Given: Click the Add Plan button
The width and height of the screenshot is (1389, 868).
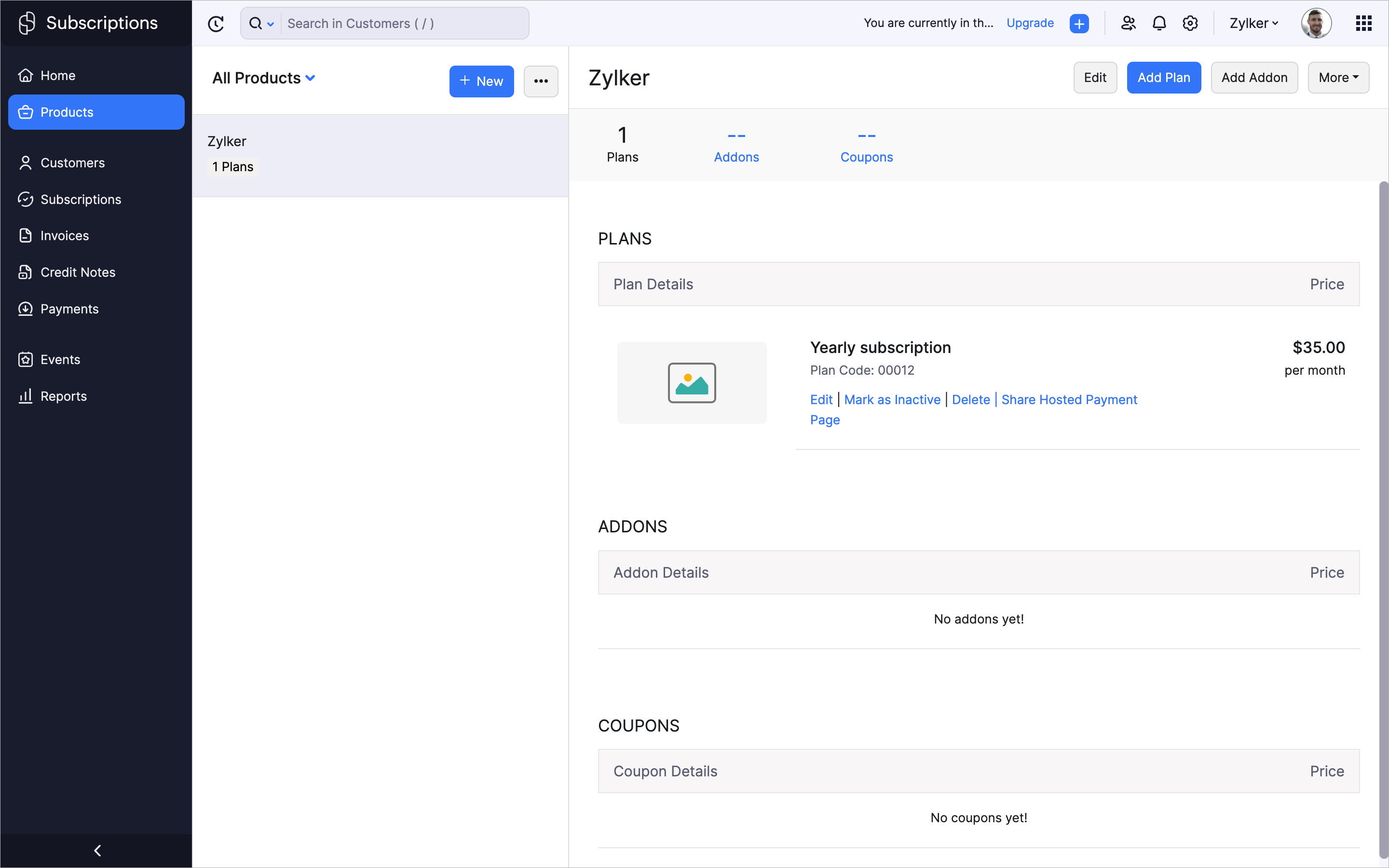Looking at the screenshot, I should pyautogui.click(x=1163, y=78).
